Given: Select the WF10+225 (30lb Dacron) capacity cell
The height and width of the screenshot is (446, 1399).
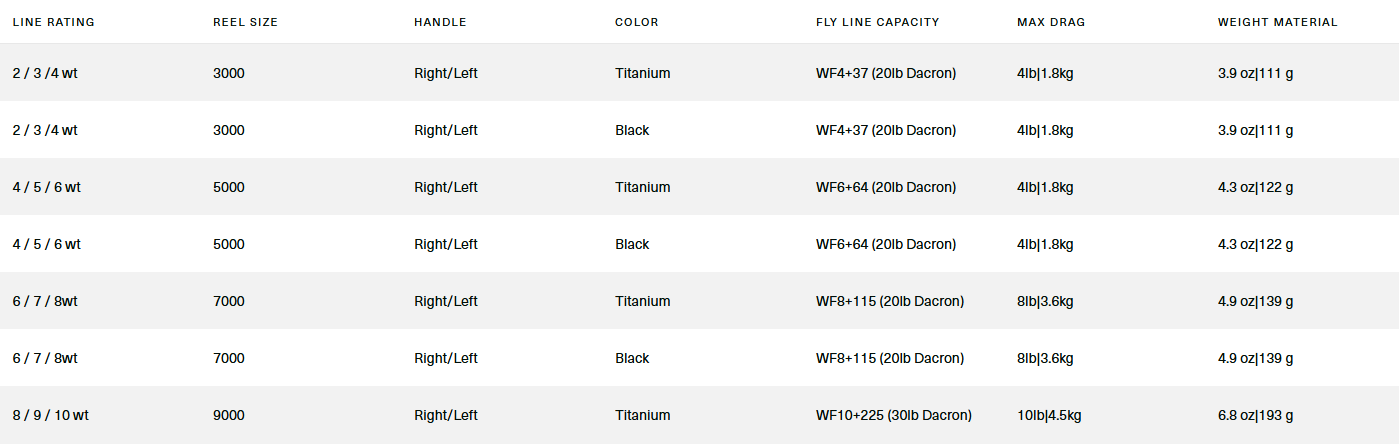Looking at the screenshot, I should 893,415.
